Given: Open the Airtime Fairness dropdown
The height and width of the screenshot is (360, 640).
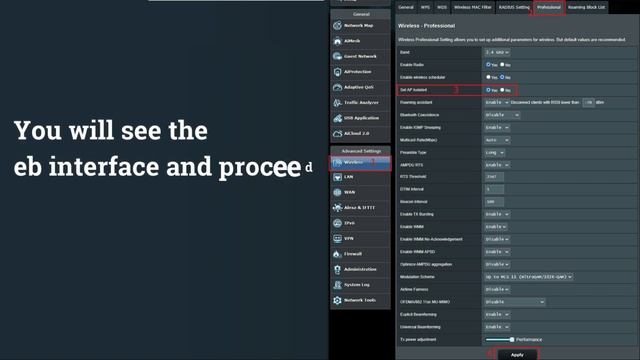Looking at the screenshot, I should [497, 289].
